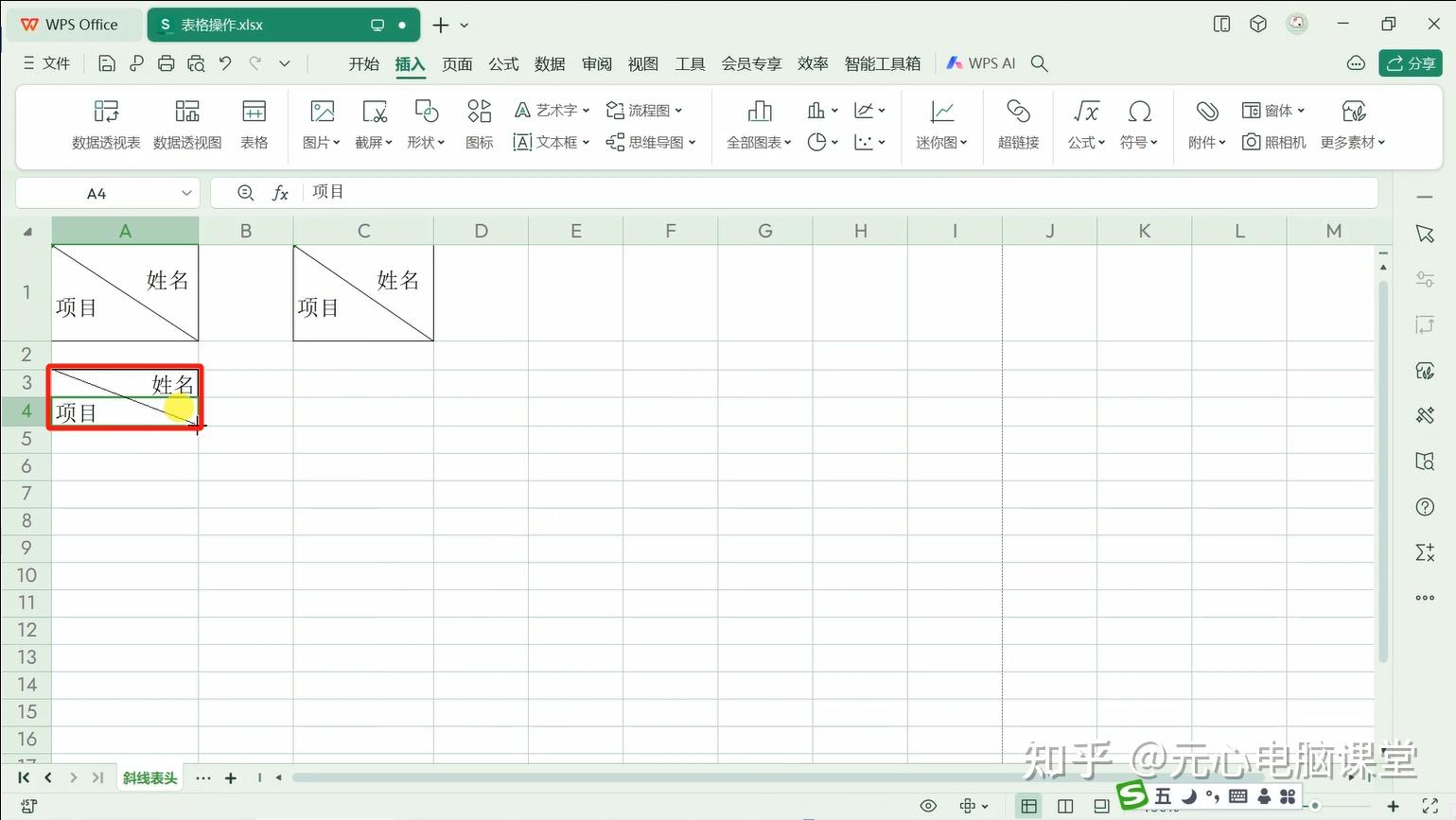Image resolution: width=1456 pixels, height=820 pixels.
Task: Click the 迷你图 sparkline icon
Action: (x=938, y=123)
